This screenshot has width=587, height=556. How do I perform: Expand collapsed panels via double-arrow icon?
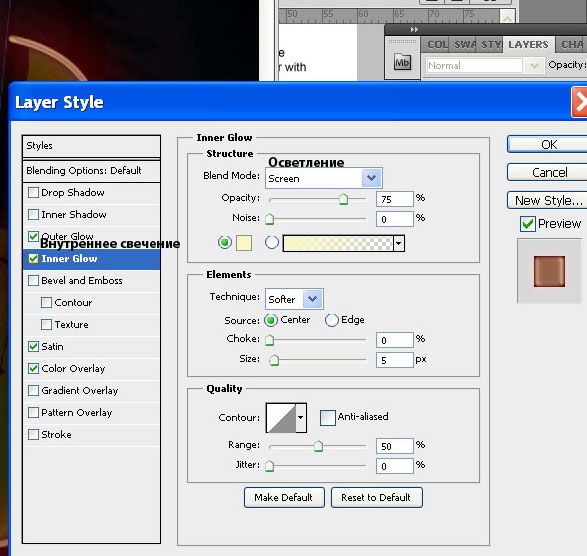pyautogui.click(x=414, y=30)
